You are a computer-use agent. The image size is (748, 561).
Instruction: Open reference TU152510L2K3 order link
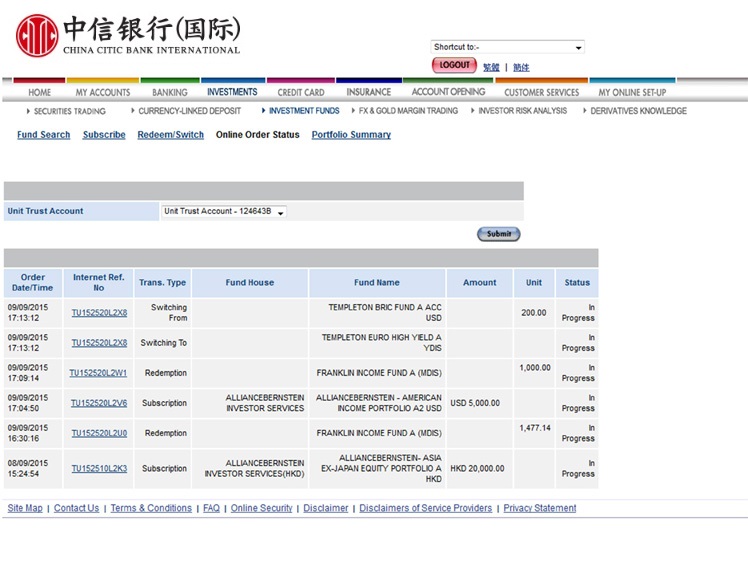pyautogui.click(x=99, y=468)
